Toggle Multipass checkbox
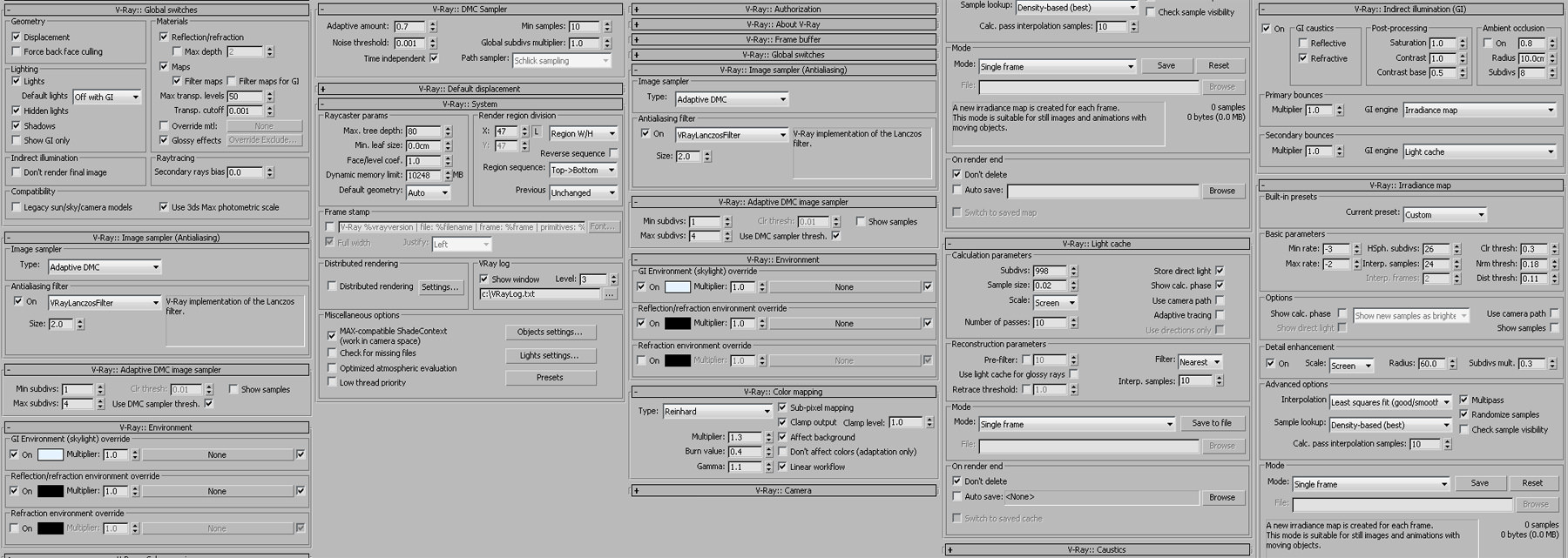The height and width of the screenshot is (558, 1568). [1464, 400]
